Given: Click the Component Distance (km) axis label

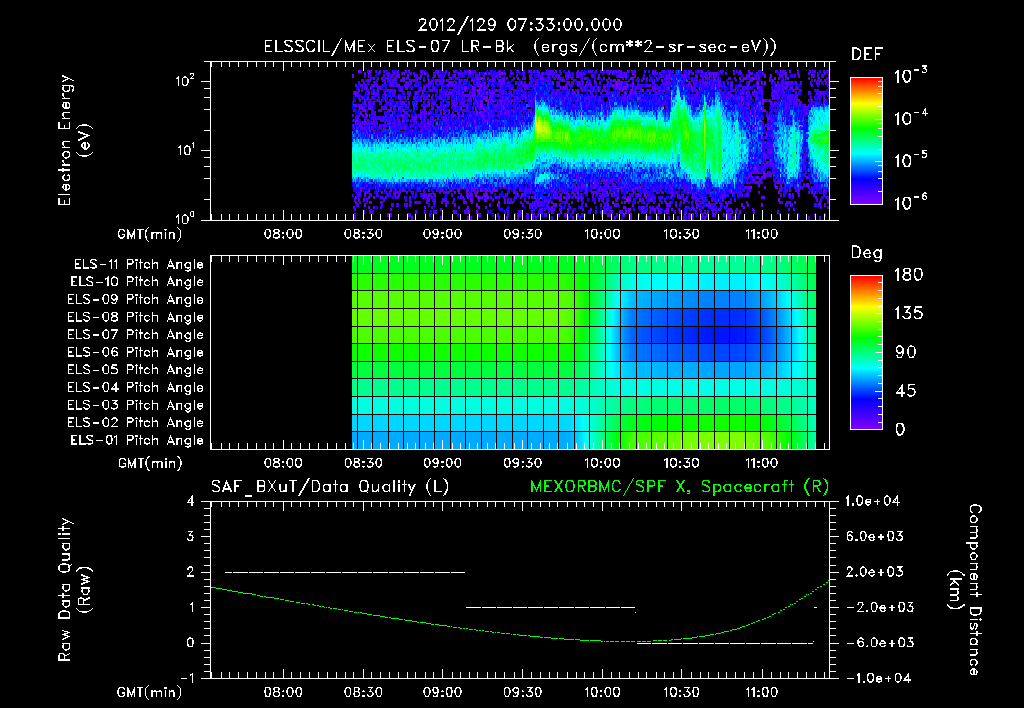Looking at the screenshot, I should coord(965,590).
